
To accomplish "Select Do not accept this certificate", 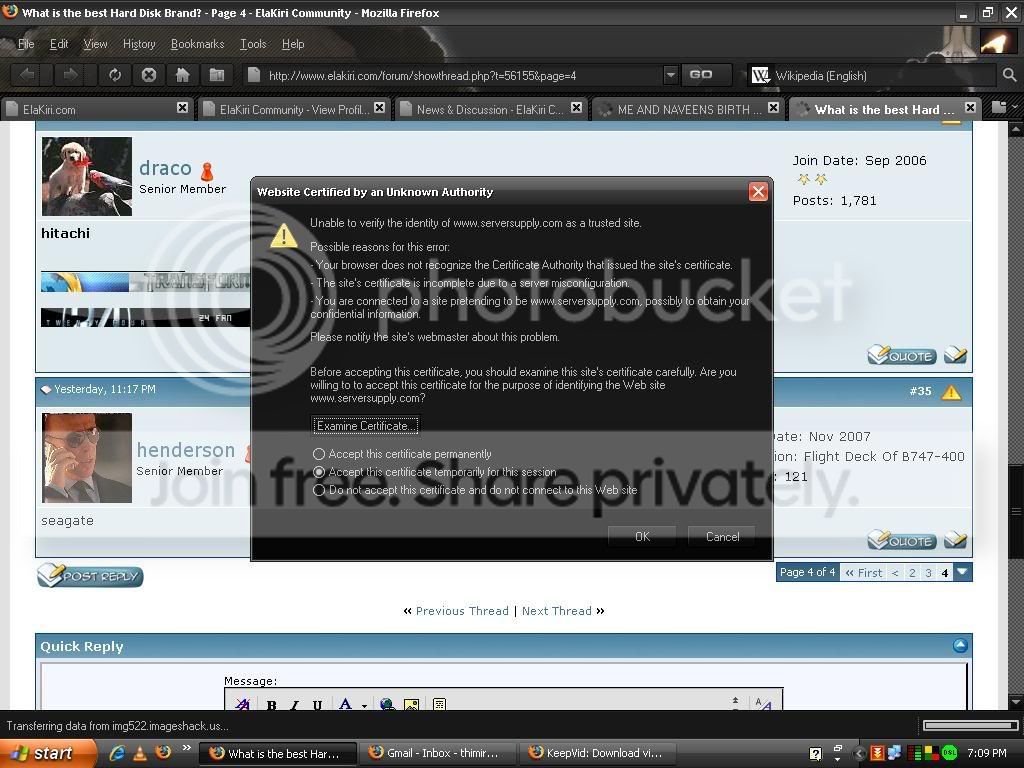I will (319, 490).
